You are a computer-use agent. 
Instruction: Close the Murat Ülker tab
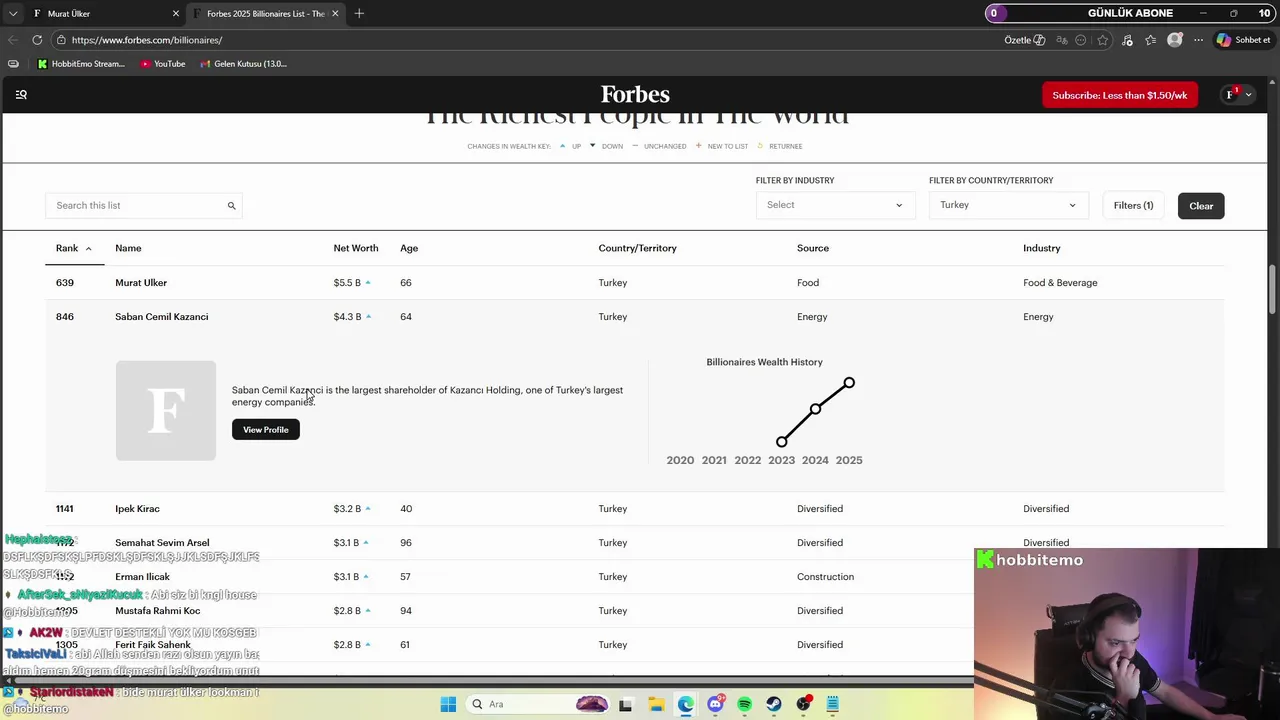(x=176, y=13)
